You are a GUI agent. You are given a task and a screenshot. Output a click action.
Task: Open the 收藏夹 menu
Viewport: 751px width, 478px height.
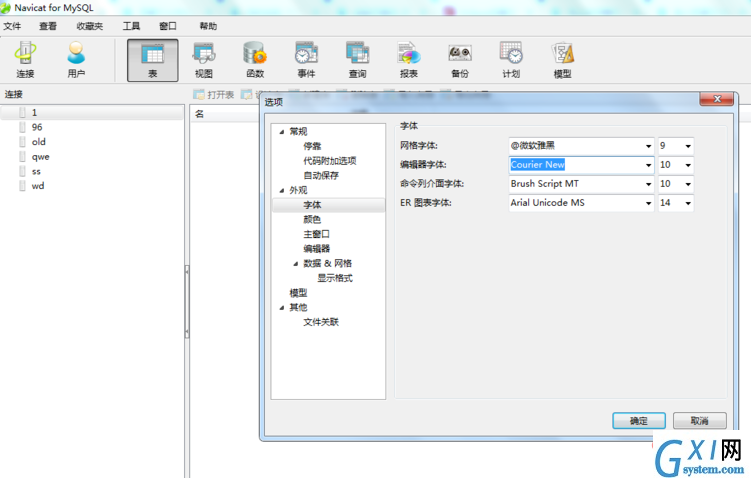[x=90, y=26]
